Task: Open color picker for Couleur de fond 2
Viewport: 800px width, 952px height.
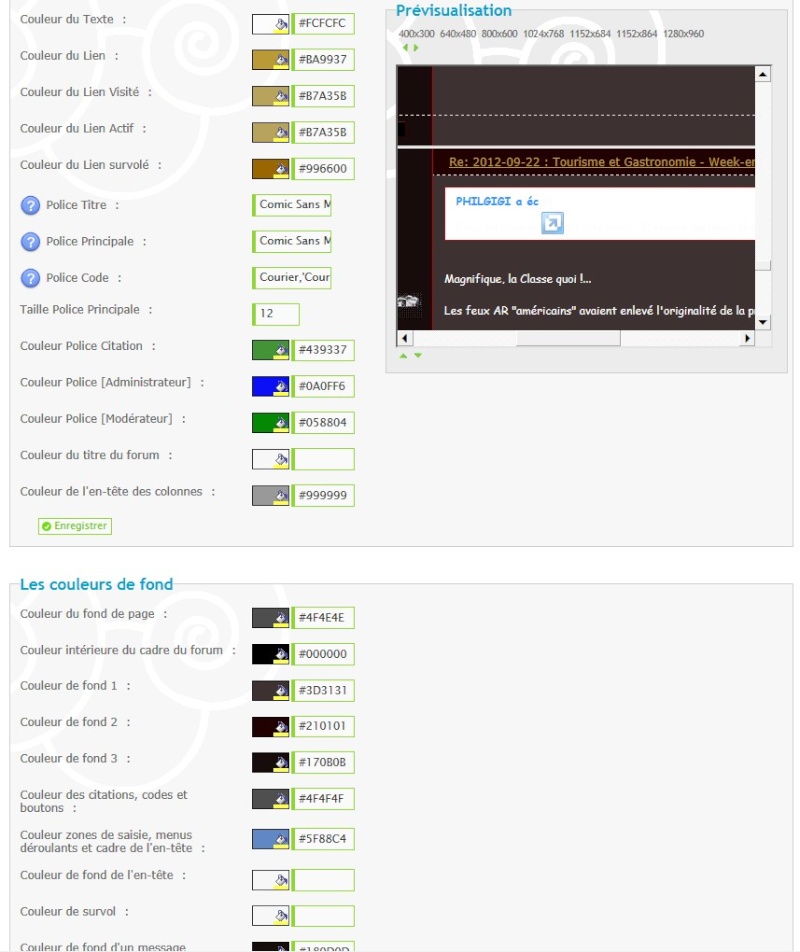Action: click(x=271, y=726)
